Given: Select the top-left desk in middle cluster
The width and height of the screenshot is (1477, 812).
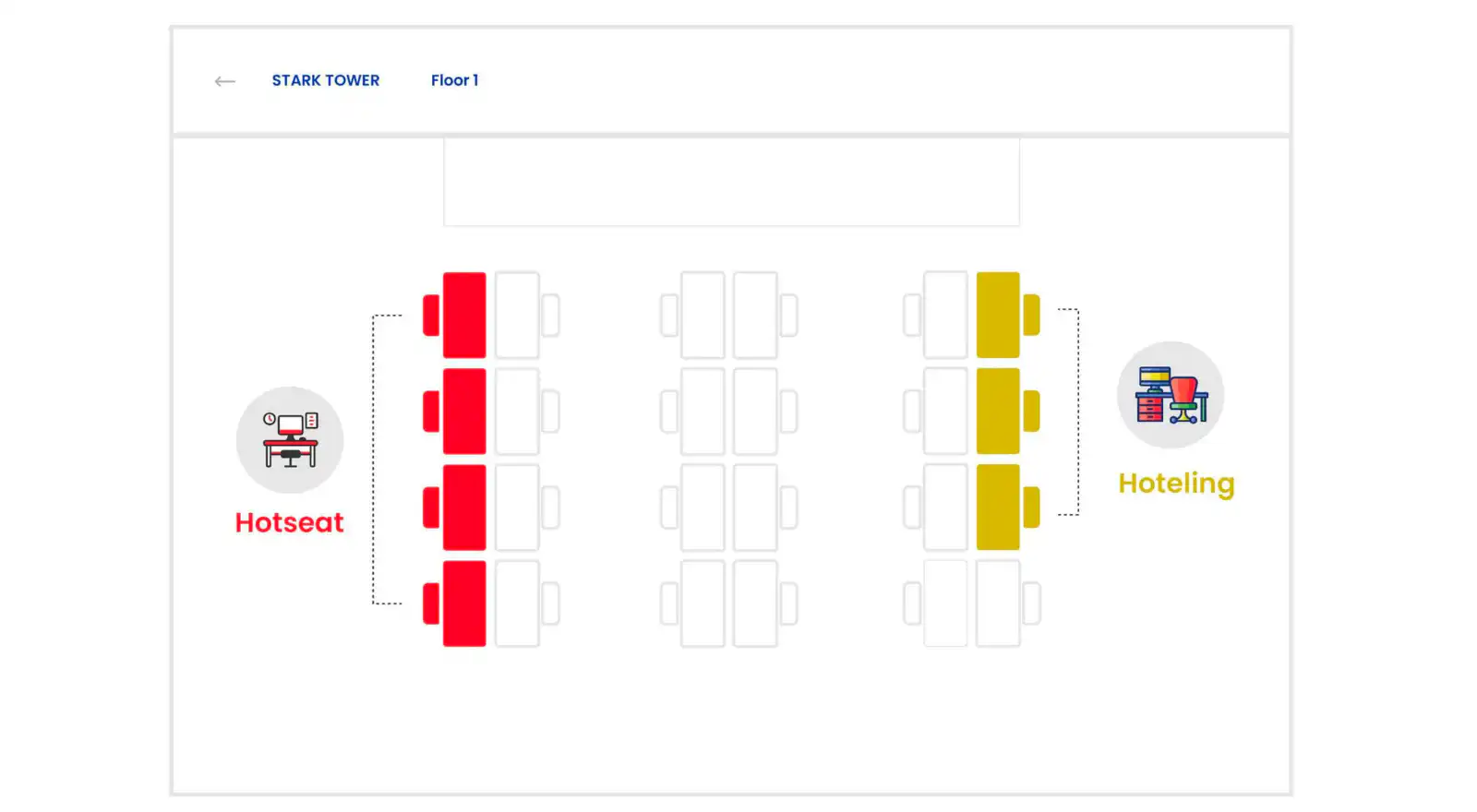Looking at the screenshot, I should (x=702, y=315).
